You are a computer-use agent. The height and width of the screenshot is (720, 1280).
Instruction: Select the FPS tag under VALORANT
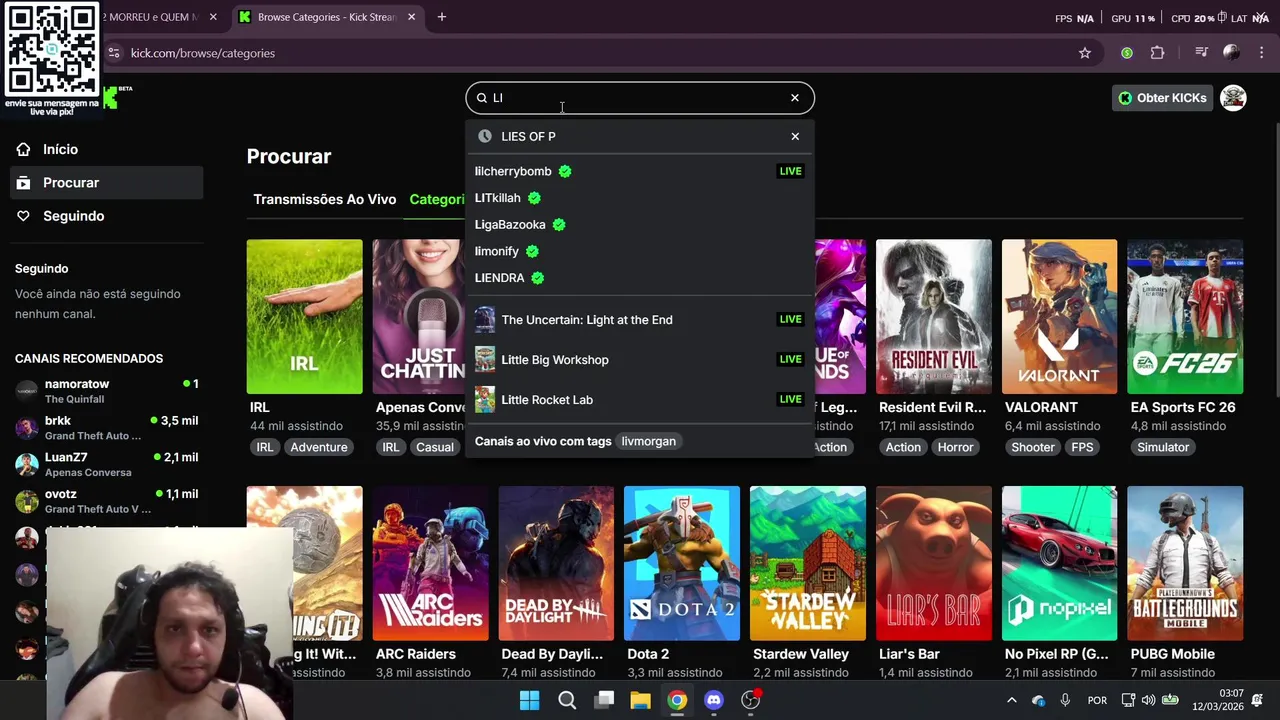(x=1082, y=447)
